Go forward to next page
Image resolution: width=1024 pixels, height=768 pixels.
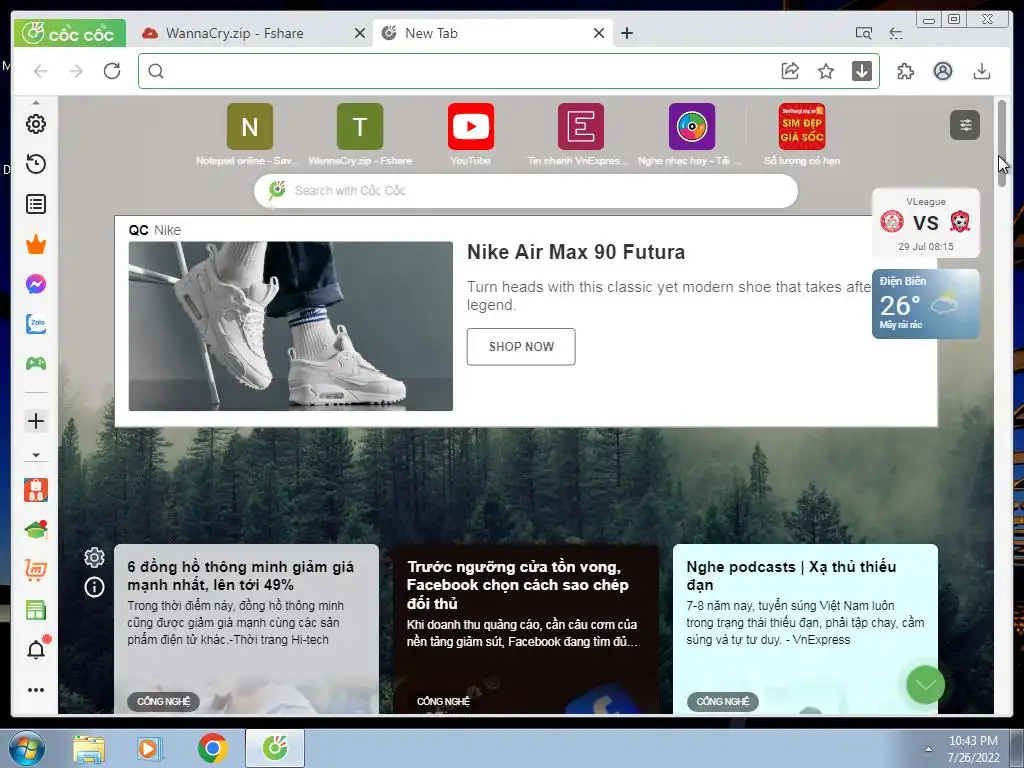pos(76,71)
